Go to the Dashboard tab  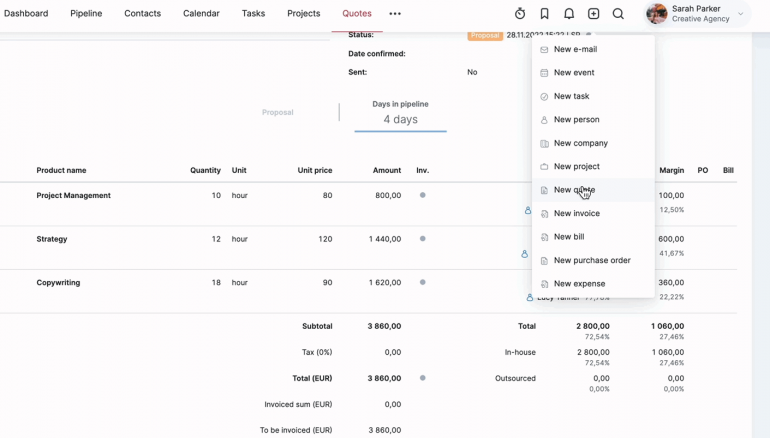click(25, 14)
